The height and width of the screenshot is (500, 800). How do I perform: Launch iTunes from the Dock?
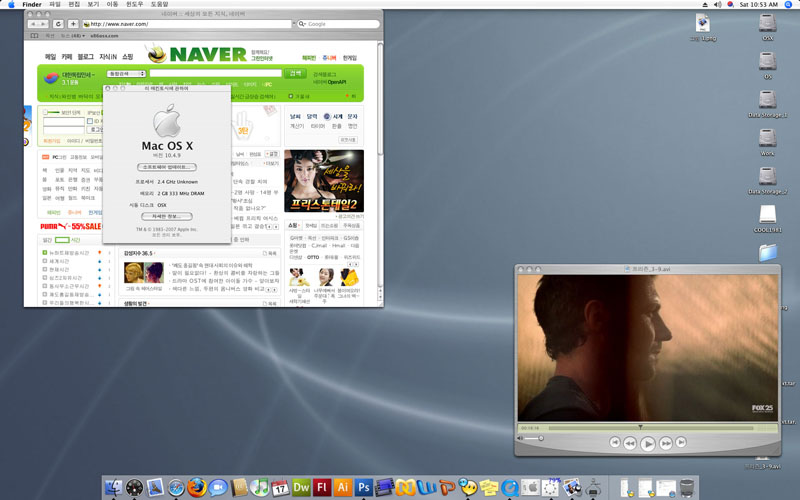pyautogui.click(x=260, y=488)
